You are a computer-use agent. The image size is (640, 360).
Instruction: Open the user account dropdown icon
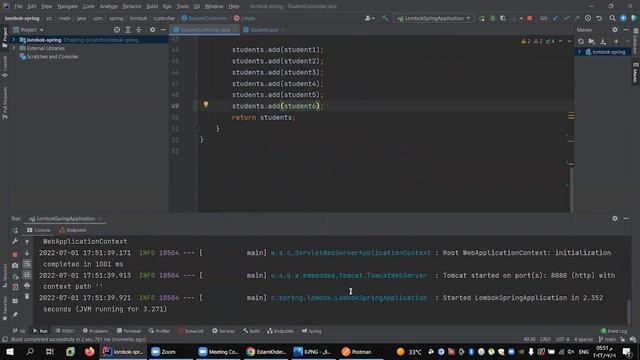[370, 18]
